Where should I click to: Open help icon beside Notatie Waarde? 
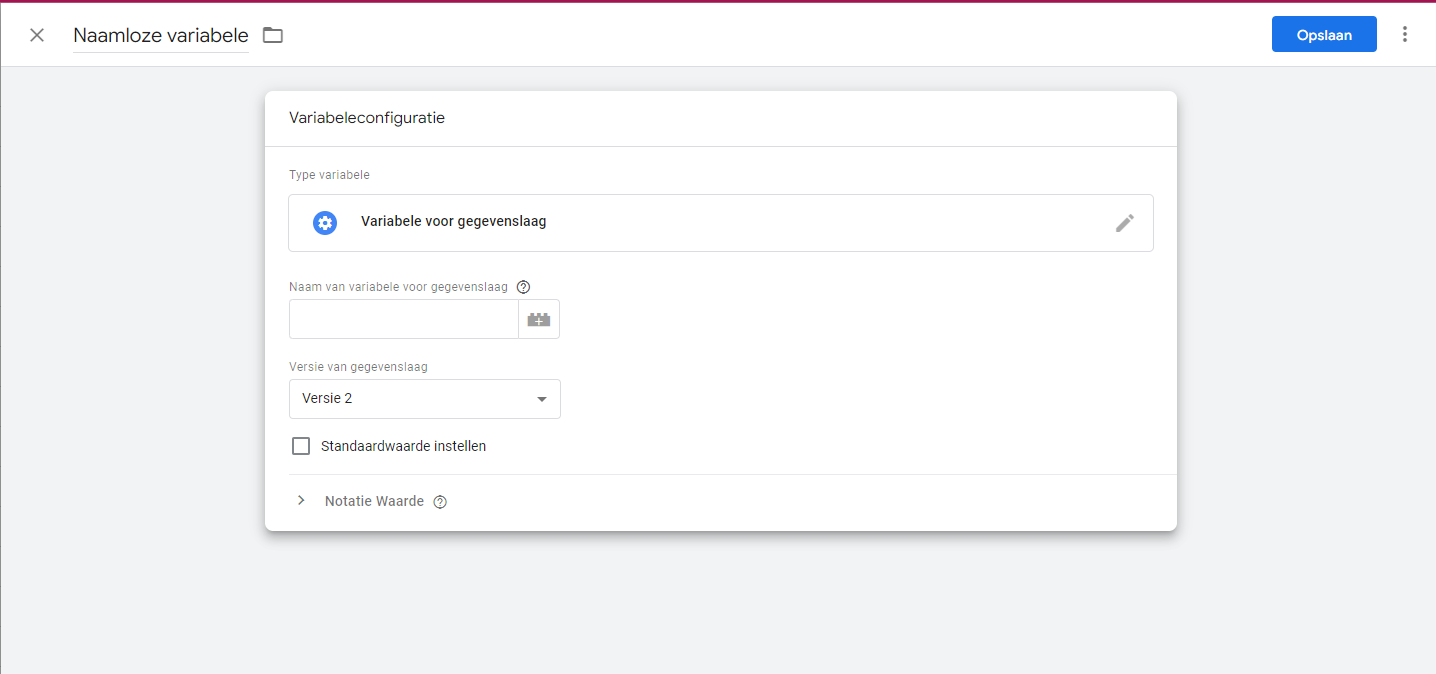(440, 502)
